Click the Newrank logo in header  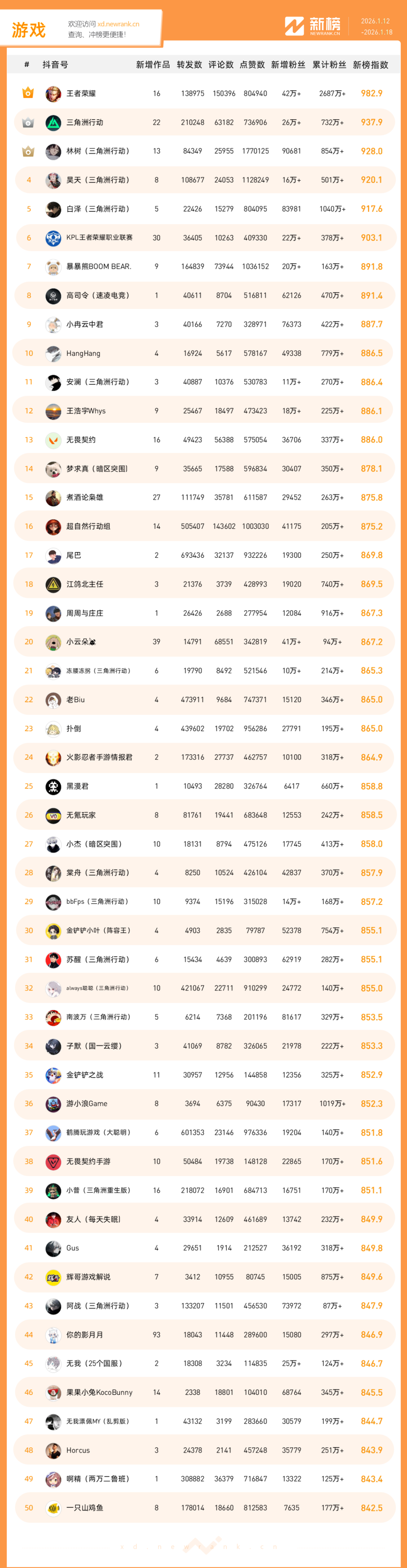tap(312, 26)
